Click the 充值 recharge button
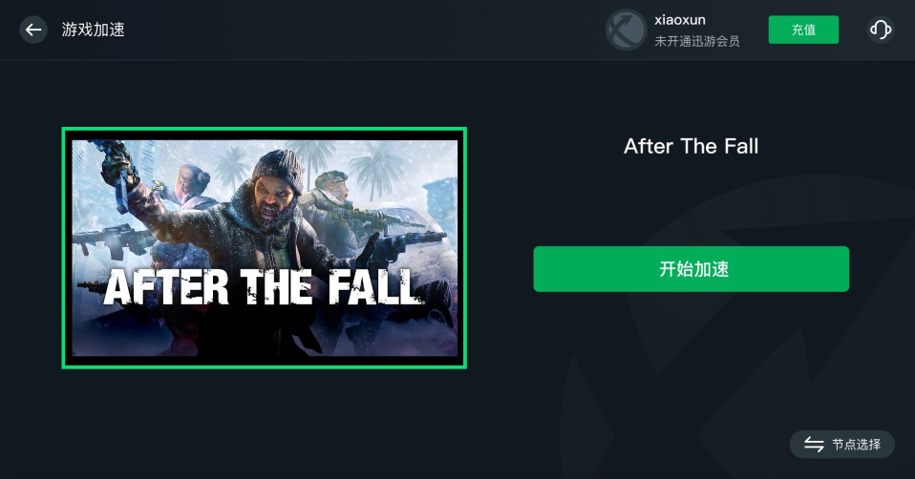 pos(804,30)
